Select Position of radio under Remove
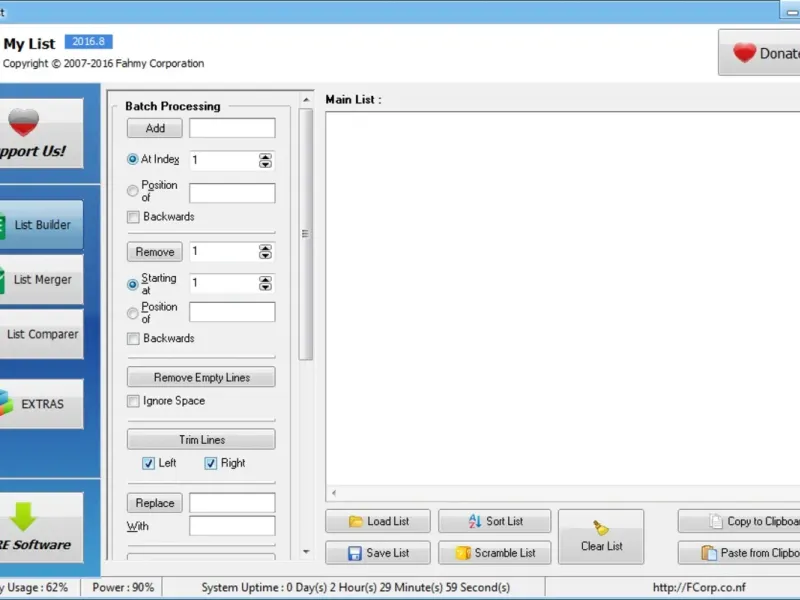This screenshot has height=600, width=800. (132, 313)
